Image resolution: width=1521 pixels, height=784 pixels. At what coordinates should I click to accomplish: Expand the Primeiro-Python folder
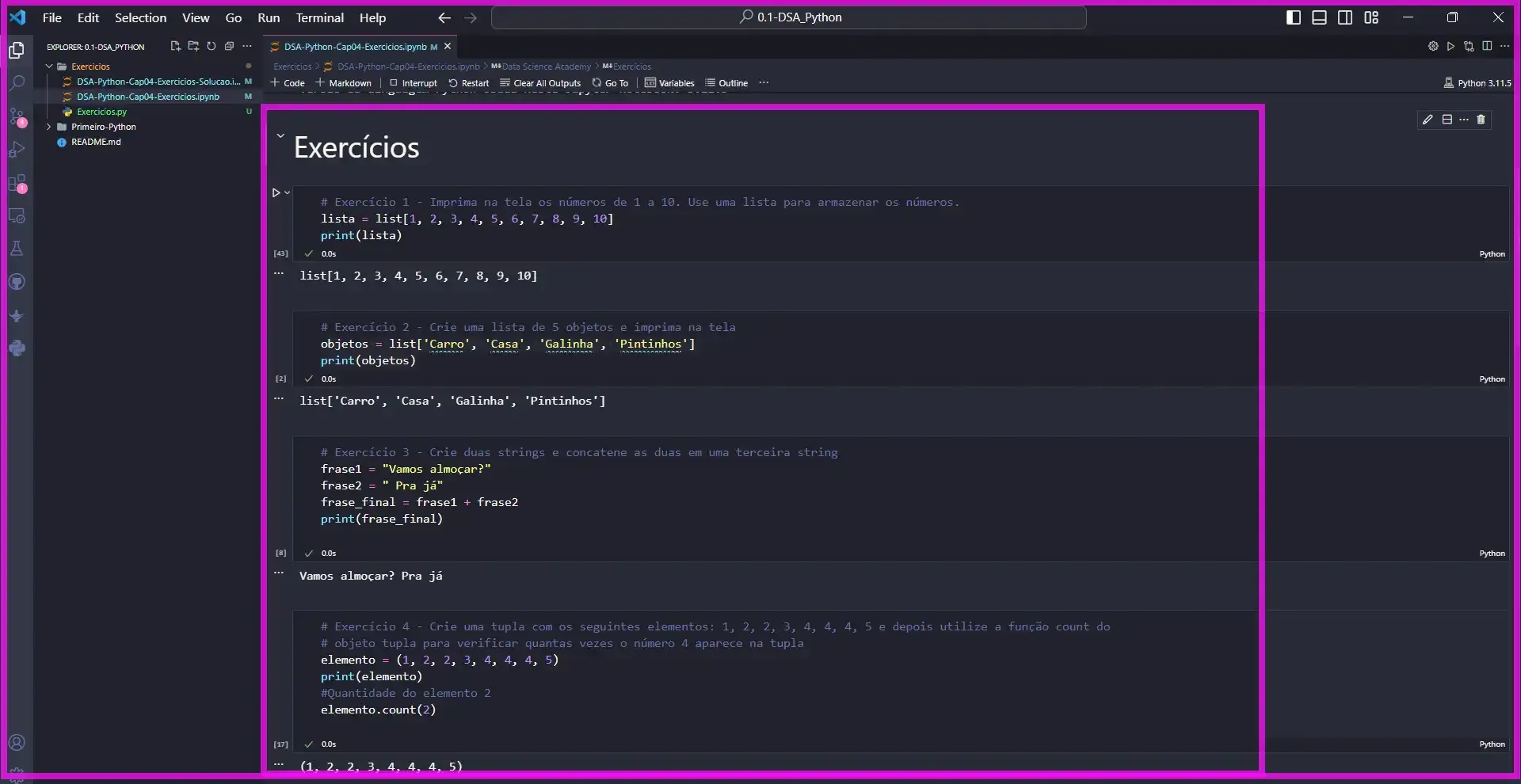(49, 127)
